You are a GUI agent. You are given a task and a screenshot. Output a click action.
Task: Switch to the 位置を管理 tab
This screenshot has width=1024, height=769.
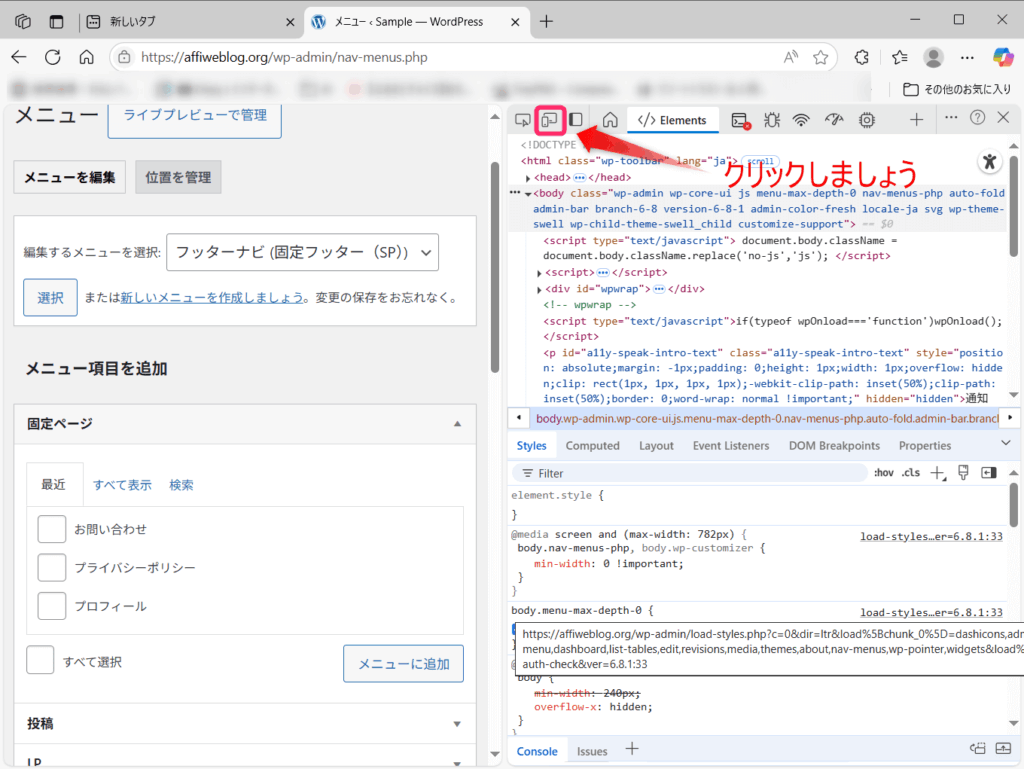click(x=178, y=178)
